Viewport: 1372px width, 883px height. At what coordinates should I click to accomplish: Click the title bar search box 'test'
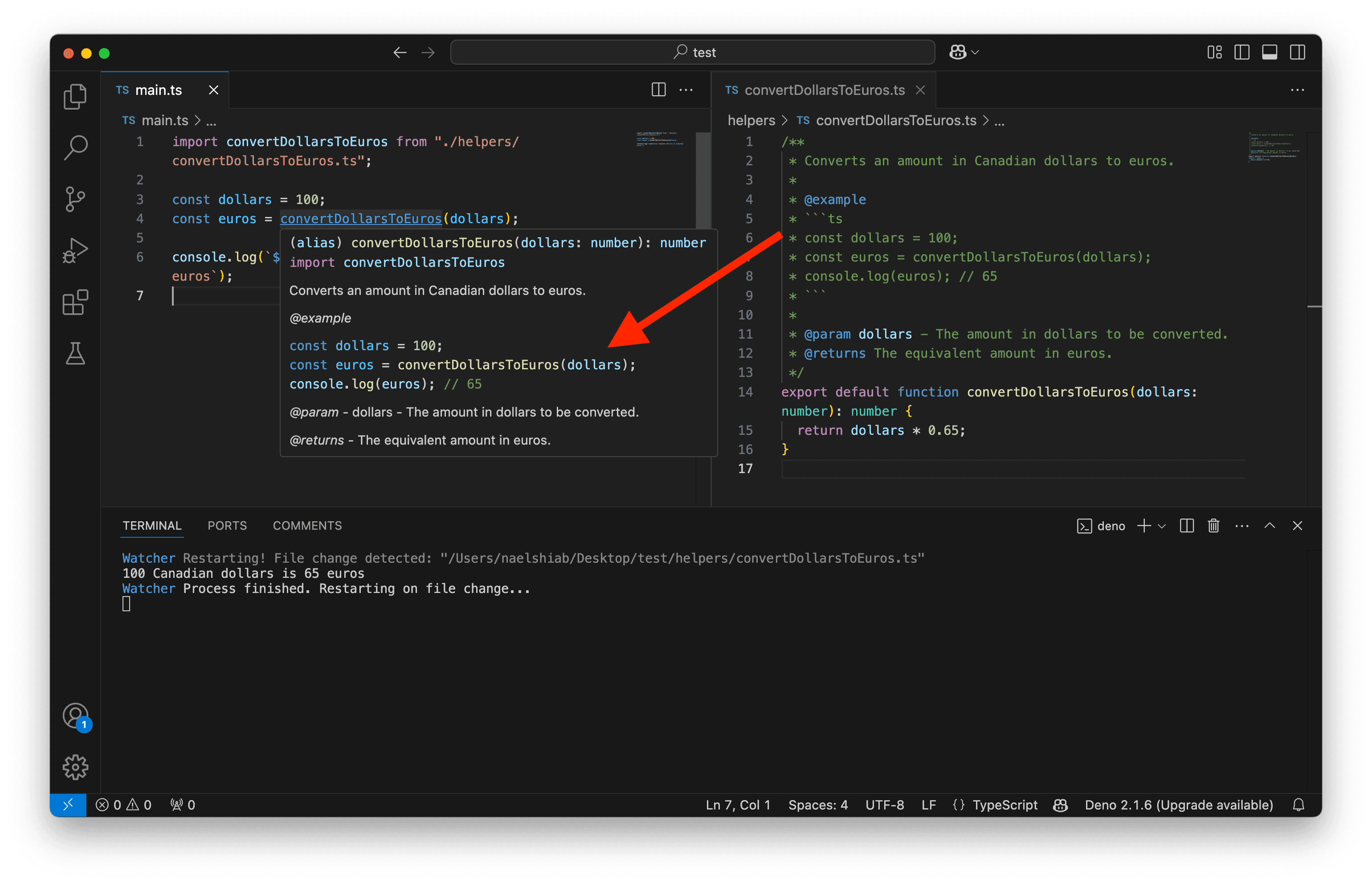point(693,52)
